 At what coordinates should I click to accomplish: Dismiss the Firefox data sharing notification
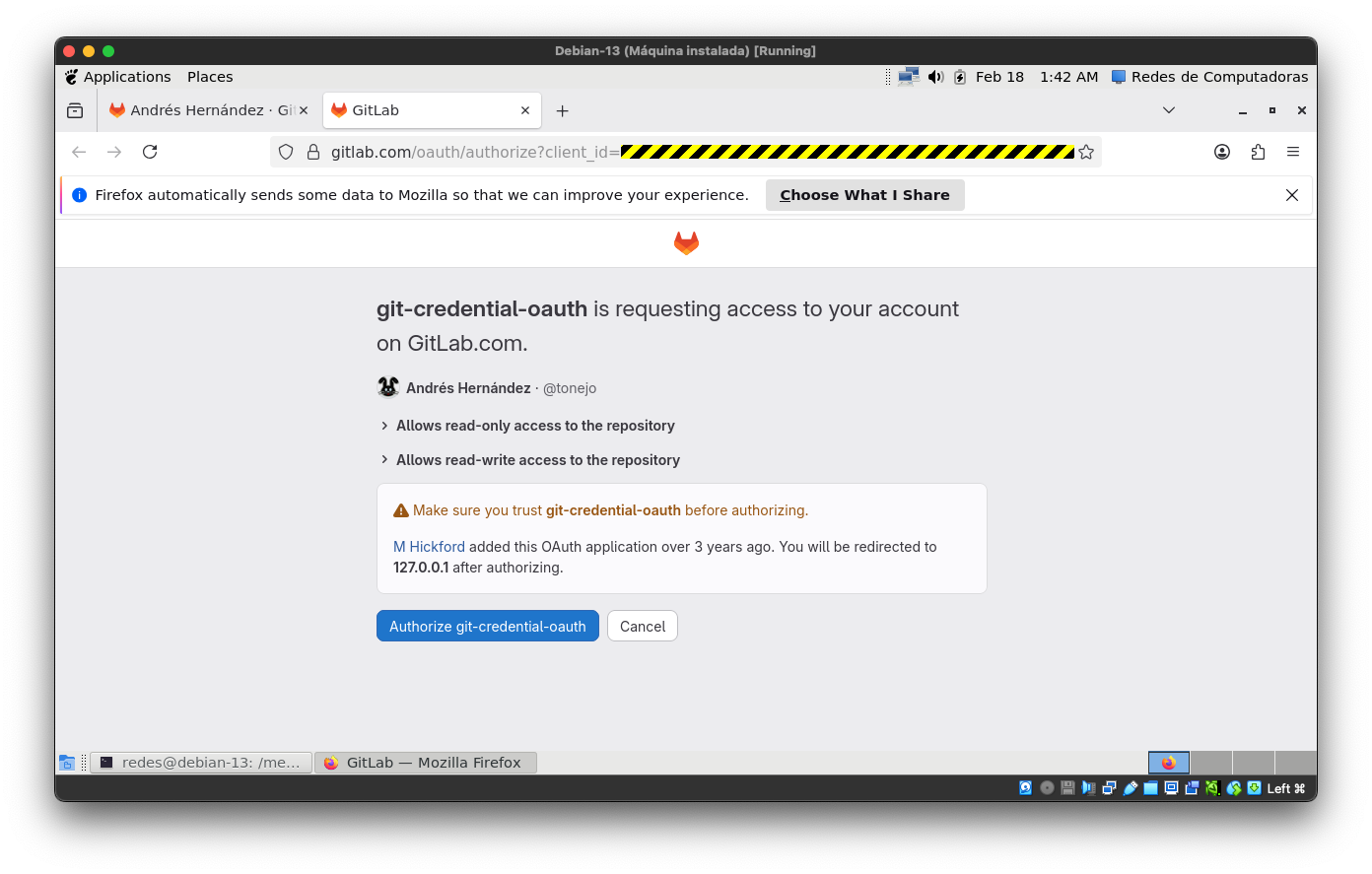click(x=1292, y=195)
